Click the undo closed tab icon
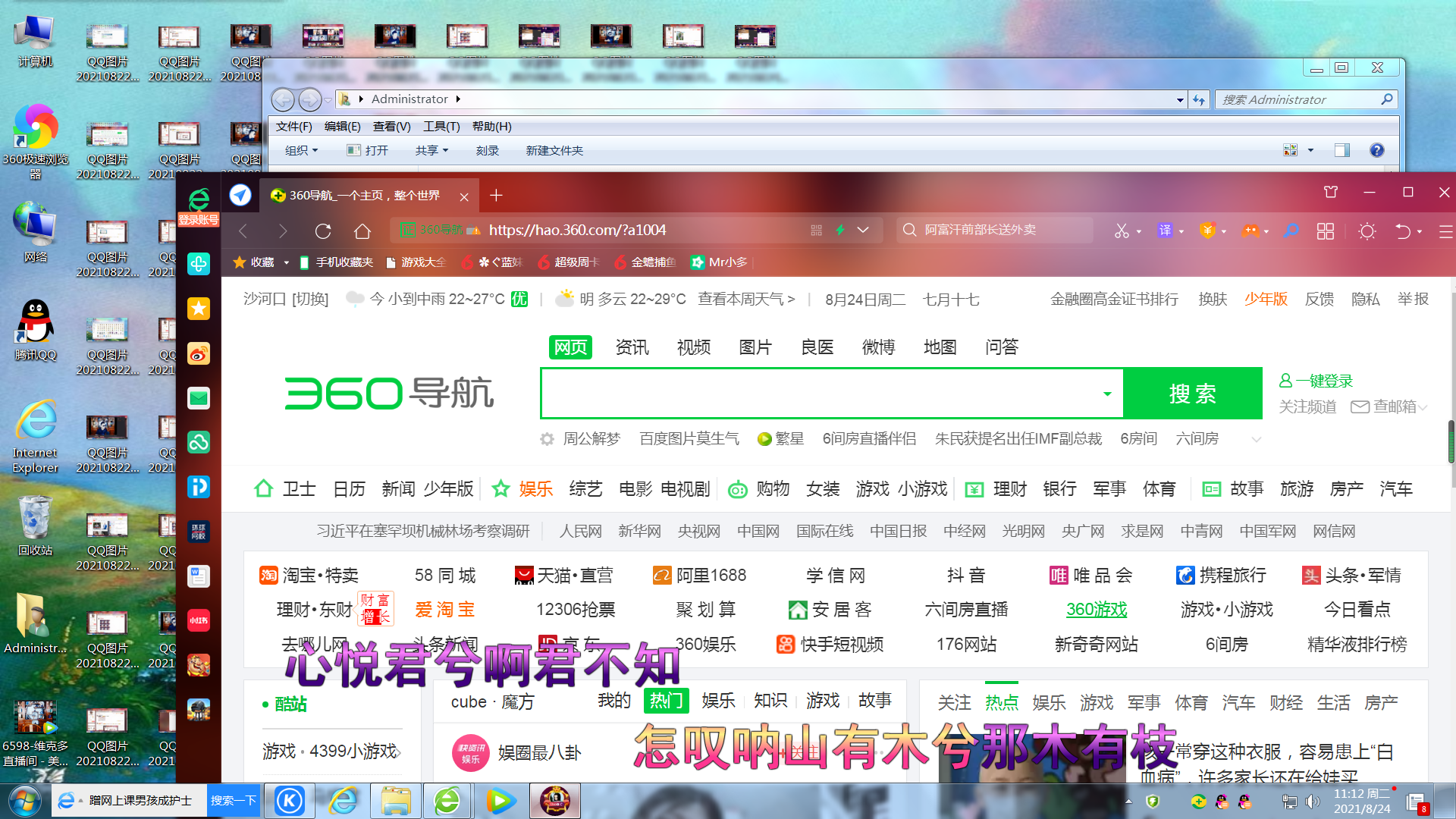The image size is (1456, 819). [x=1403, y=231]
